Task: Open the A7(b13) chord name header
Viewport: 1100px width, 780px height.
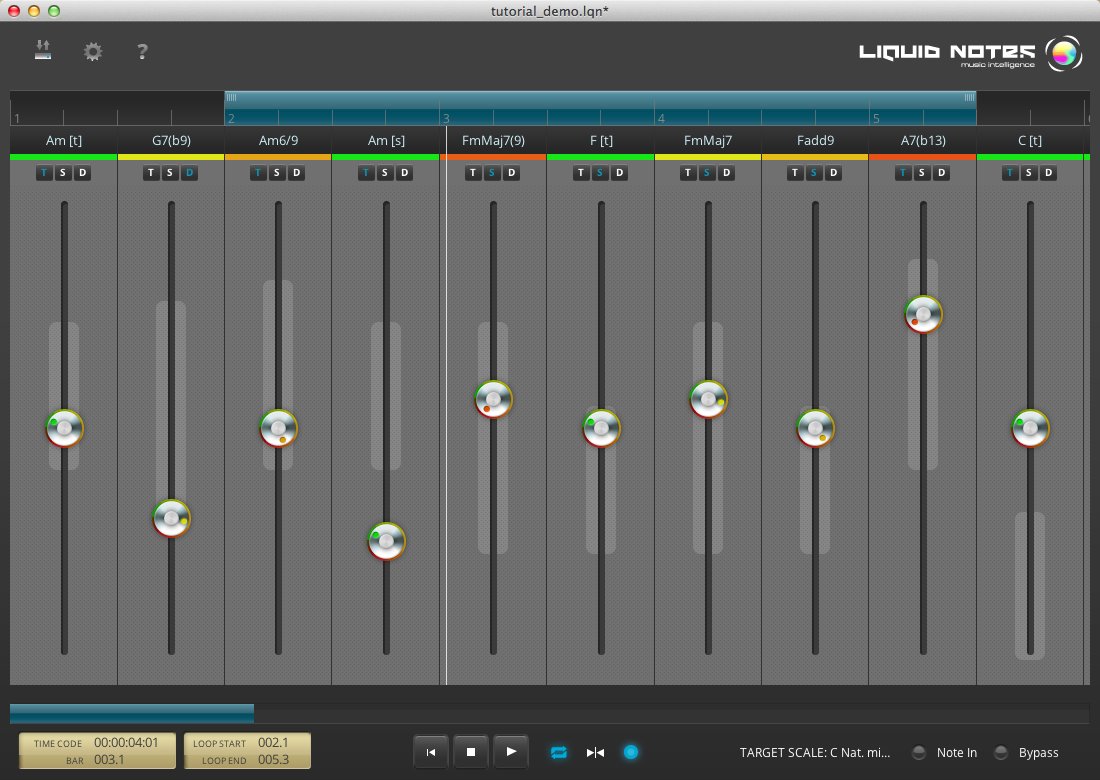Action: pos(922,141)
